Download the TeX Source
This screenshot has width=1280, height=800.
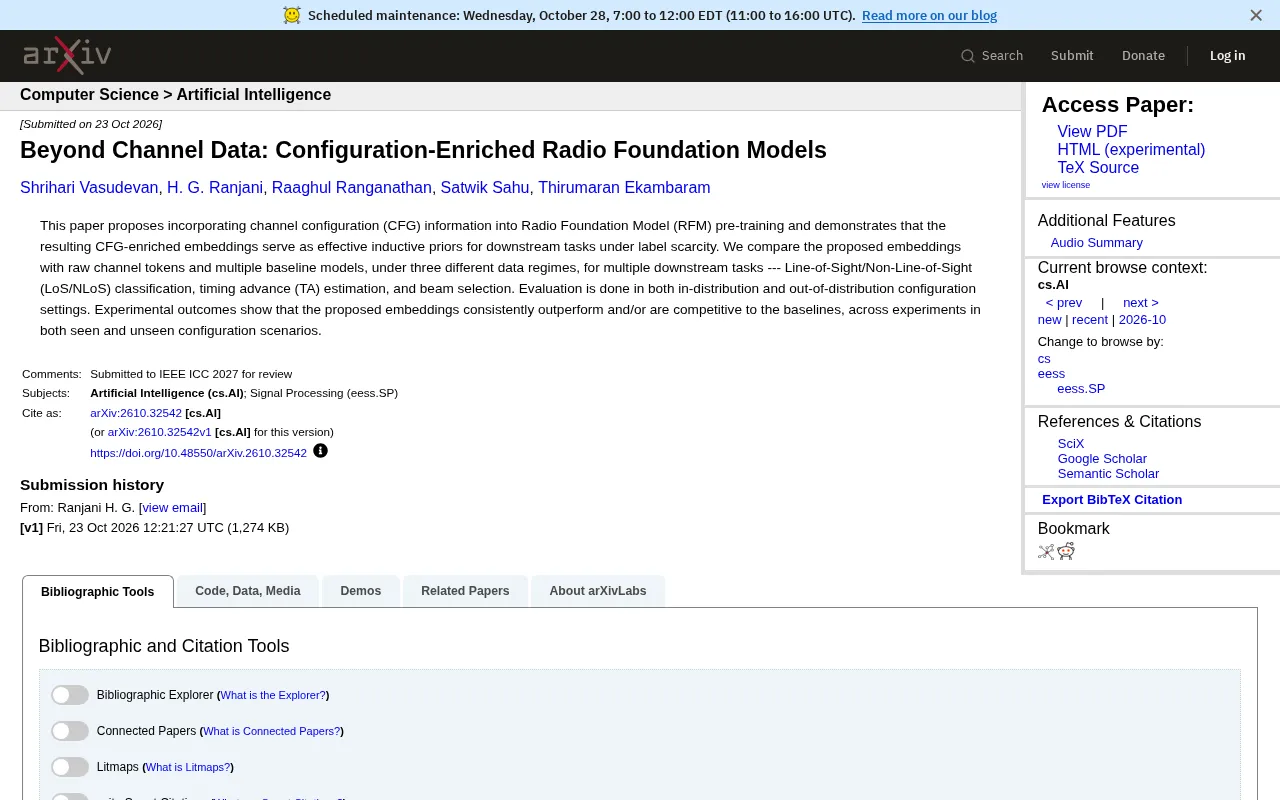point(1098,168)
